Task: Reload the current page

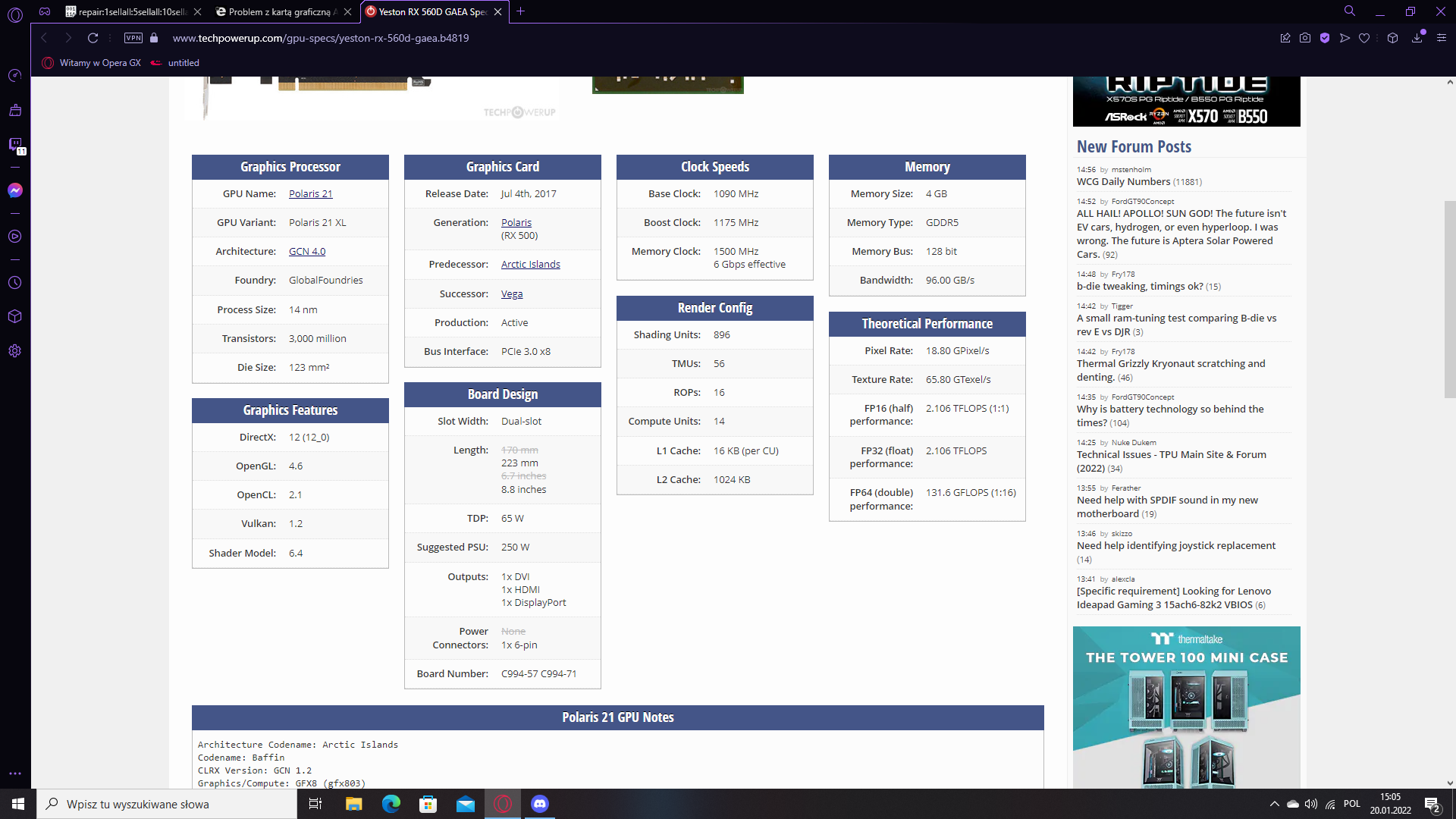Action: point(93,38)
